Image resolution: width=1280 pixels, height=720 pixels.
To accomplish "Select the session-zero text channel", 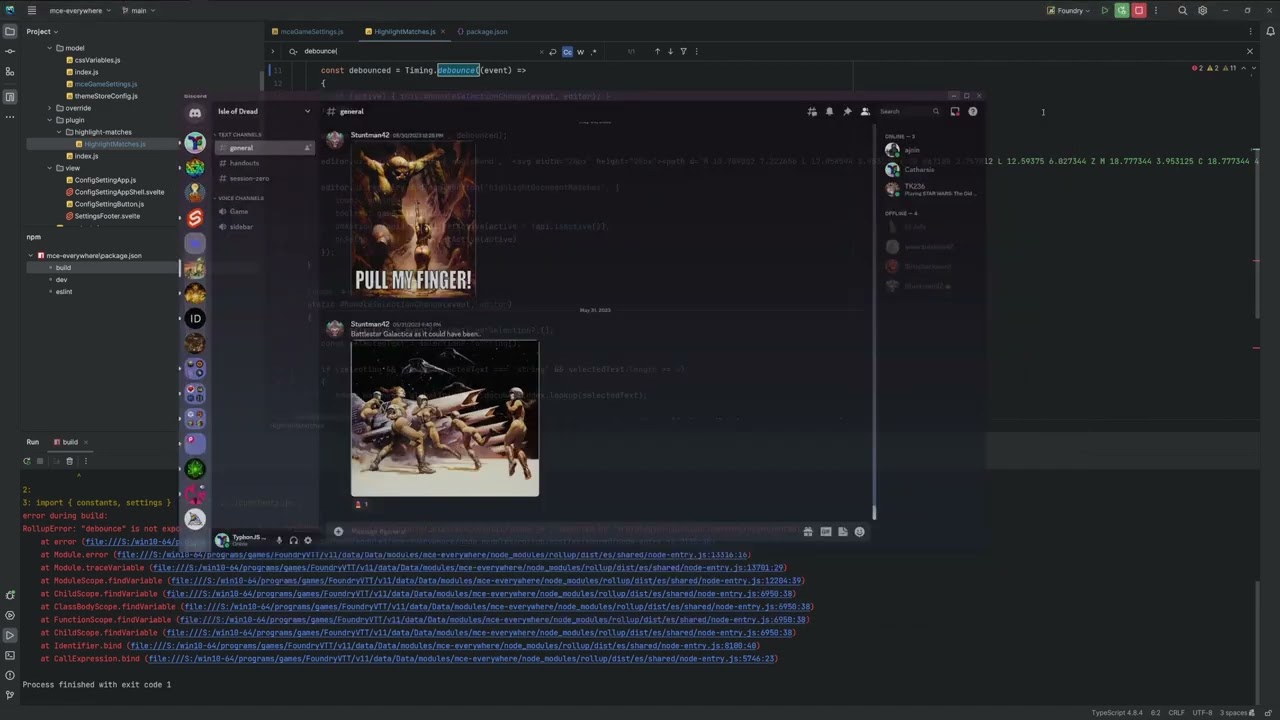I will [249, 178].
